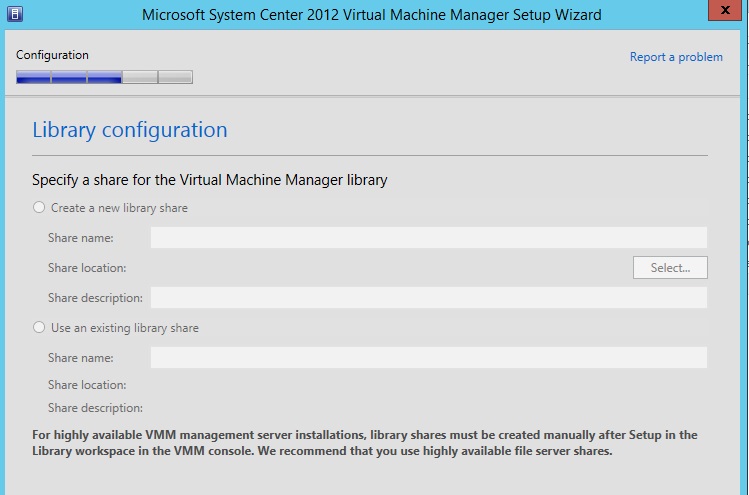Click Share name field under existing library share
749x495 pixels.
[x=428, y=357]
